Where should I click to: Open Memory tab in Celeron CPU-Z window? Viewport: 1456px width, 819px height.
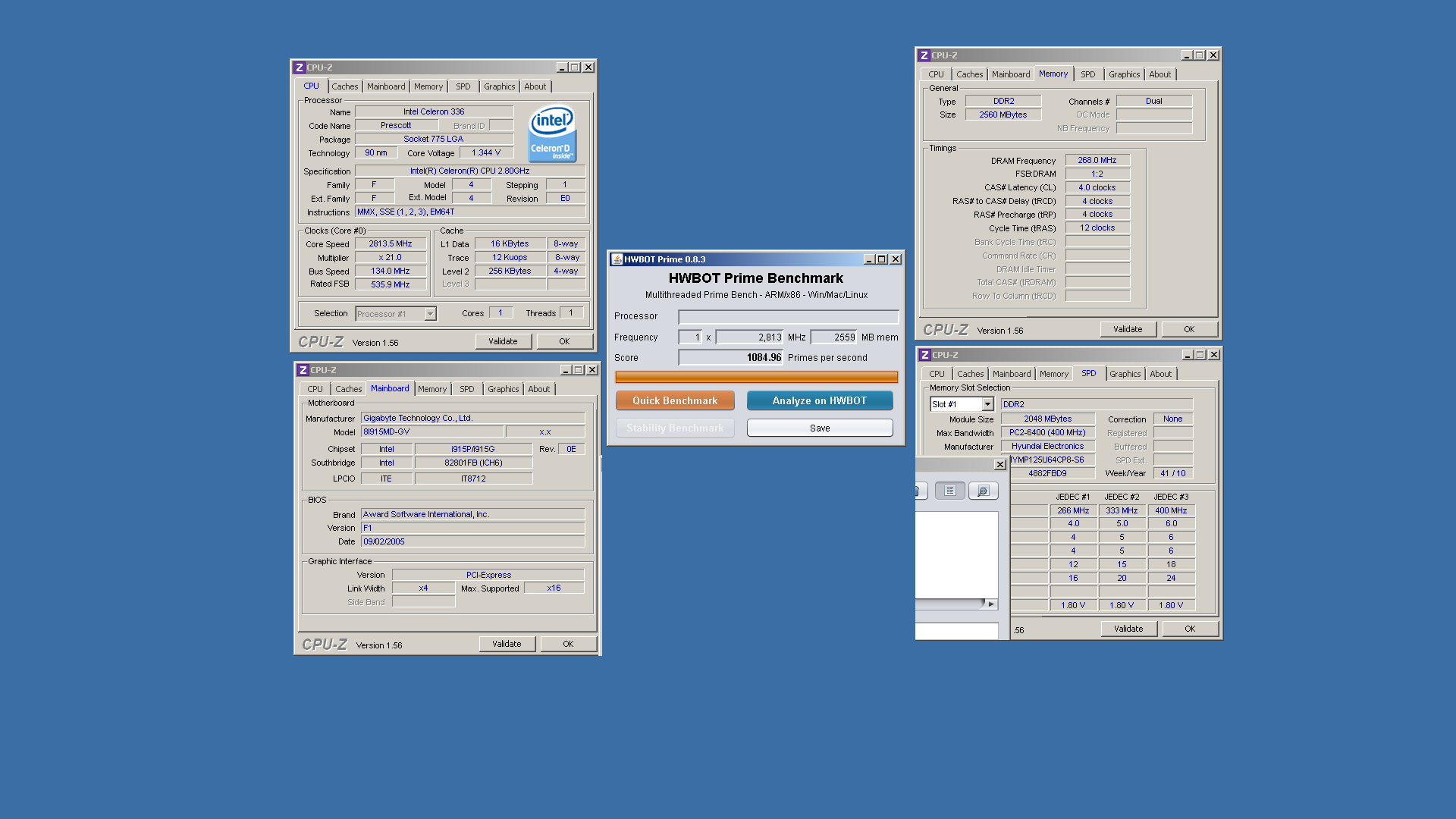pyautogui.click(x=428, y=86)
